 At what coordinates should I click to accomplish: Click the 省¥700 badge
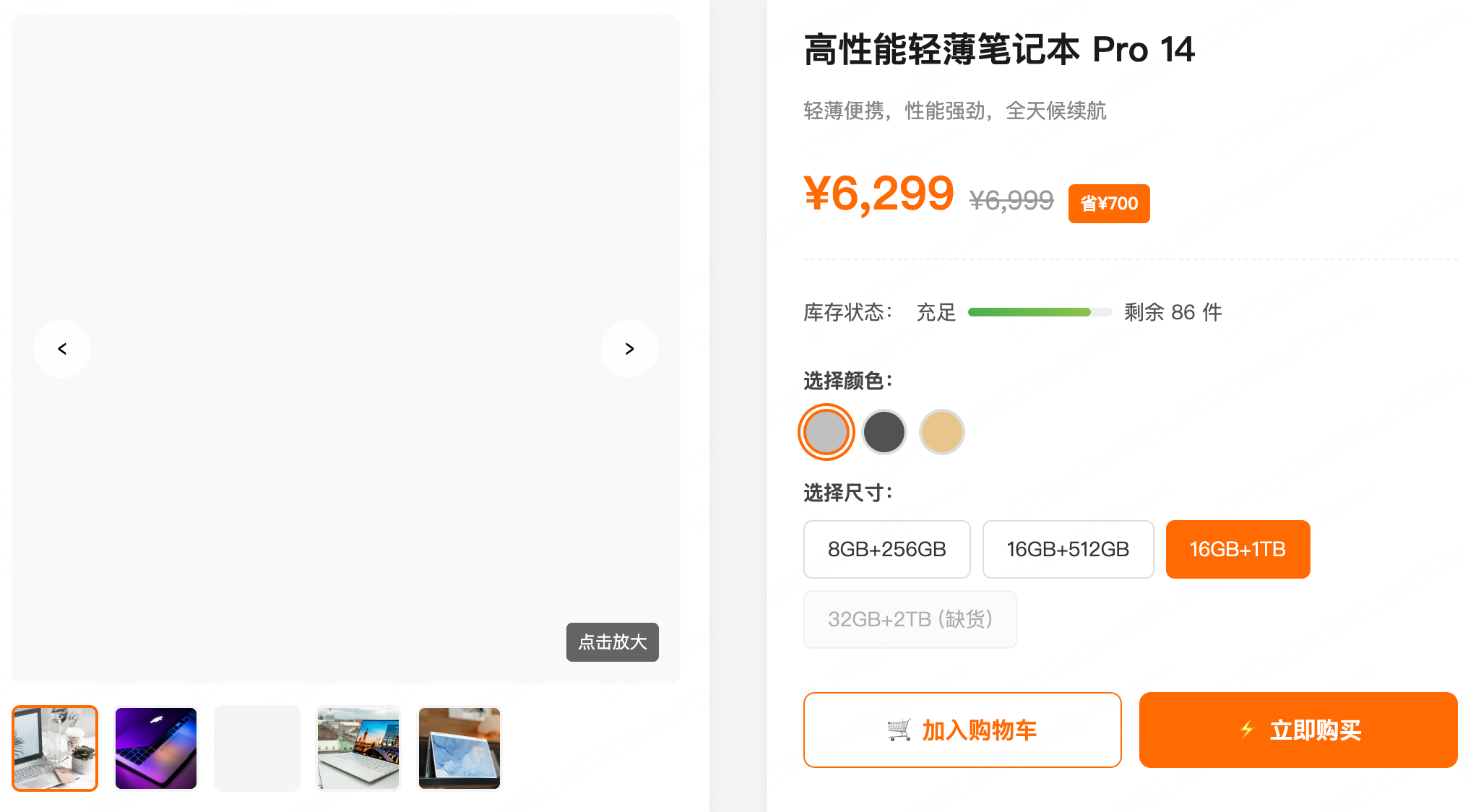(x=1109, y=203)
